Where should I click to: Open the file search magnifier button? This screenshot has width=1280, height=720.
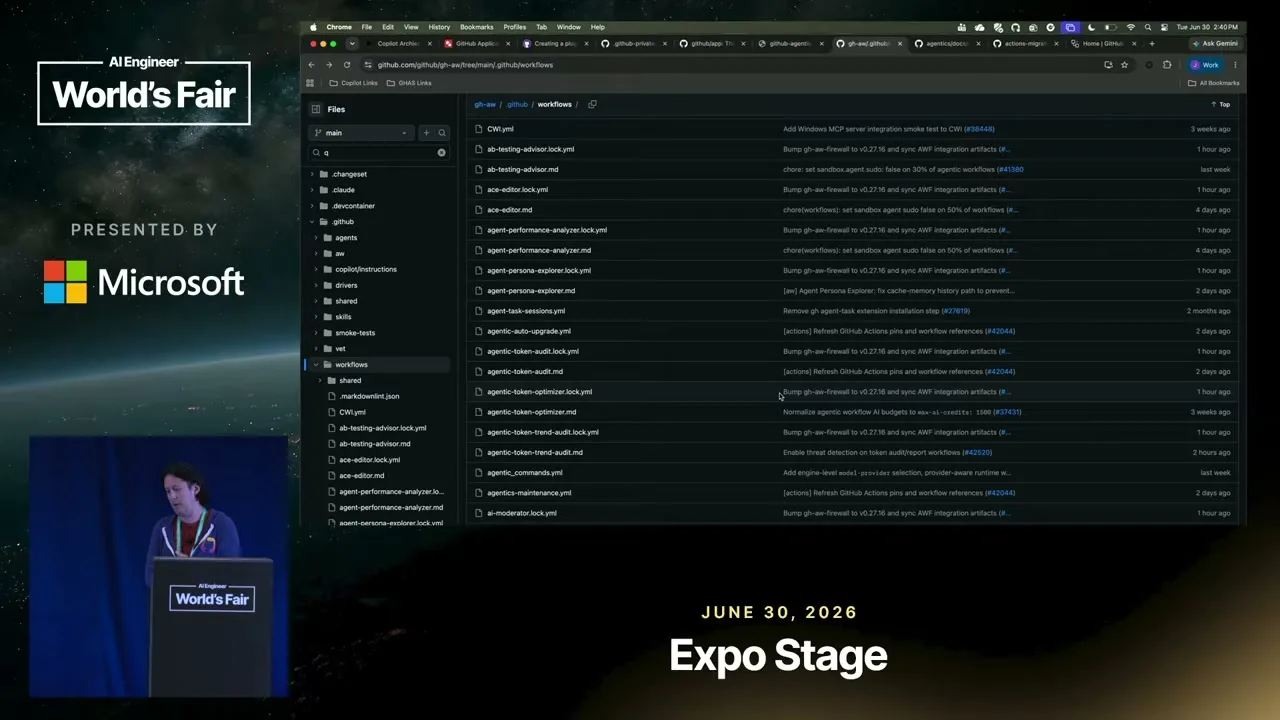pyautogui.click(x=441, y=133)
